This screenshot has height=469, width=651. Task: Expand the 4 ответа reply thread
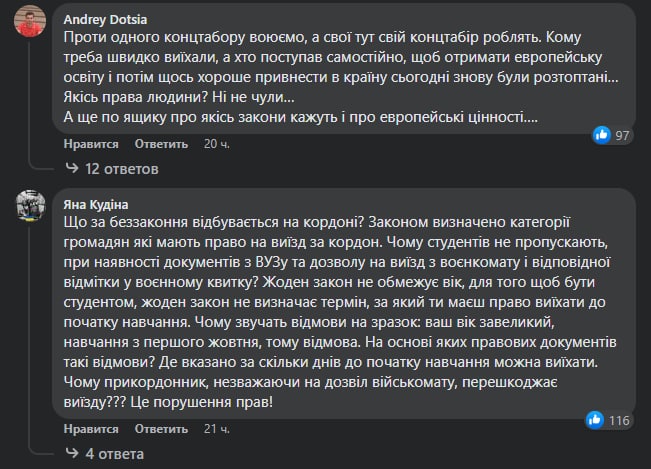(x=114, y=454)
